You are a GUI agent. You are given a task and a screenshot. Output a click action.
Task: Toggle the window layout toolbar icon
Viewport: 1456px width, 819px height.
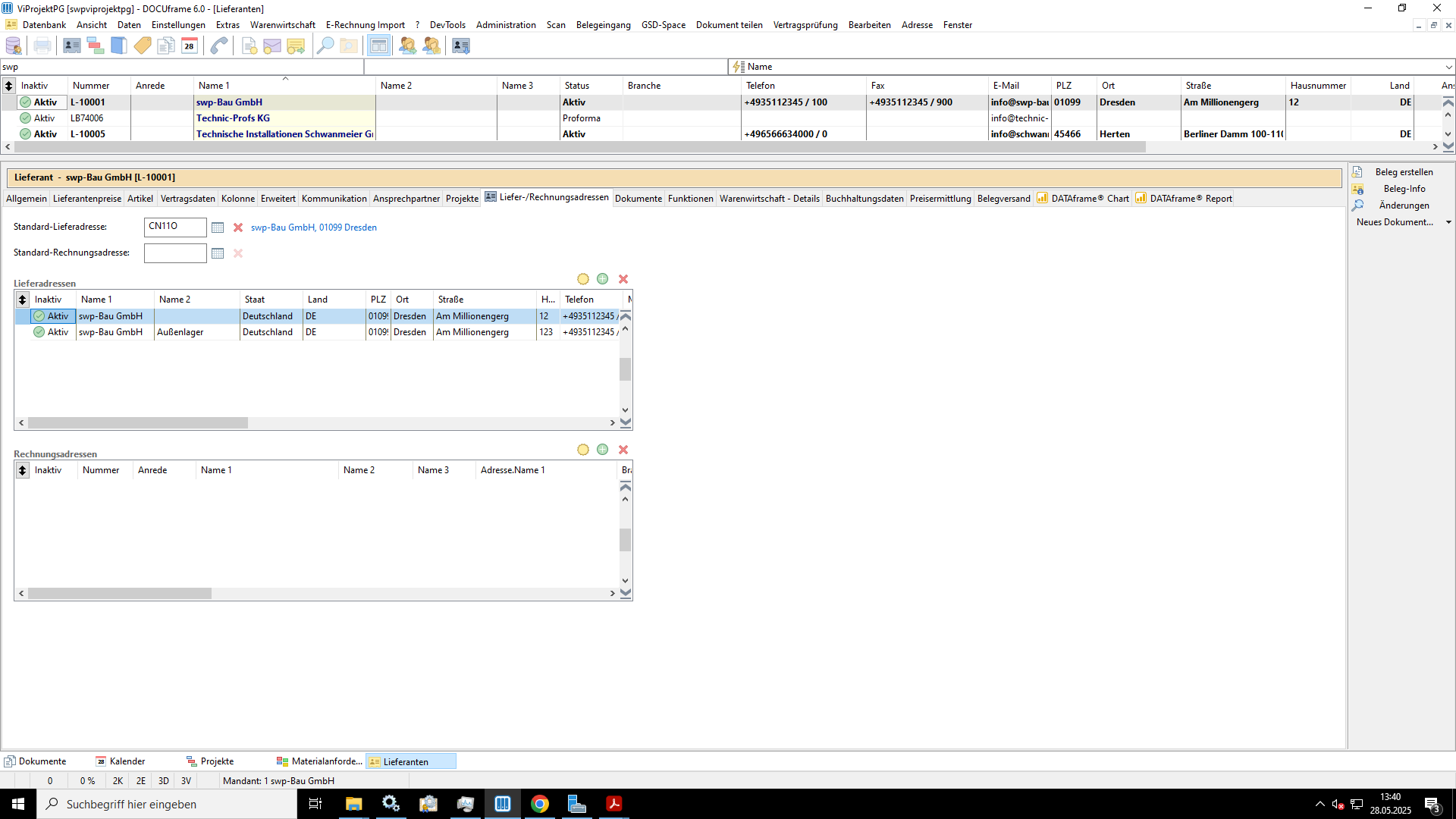378,45
